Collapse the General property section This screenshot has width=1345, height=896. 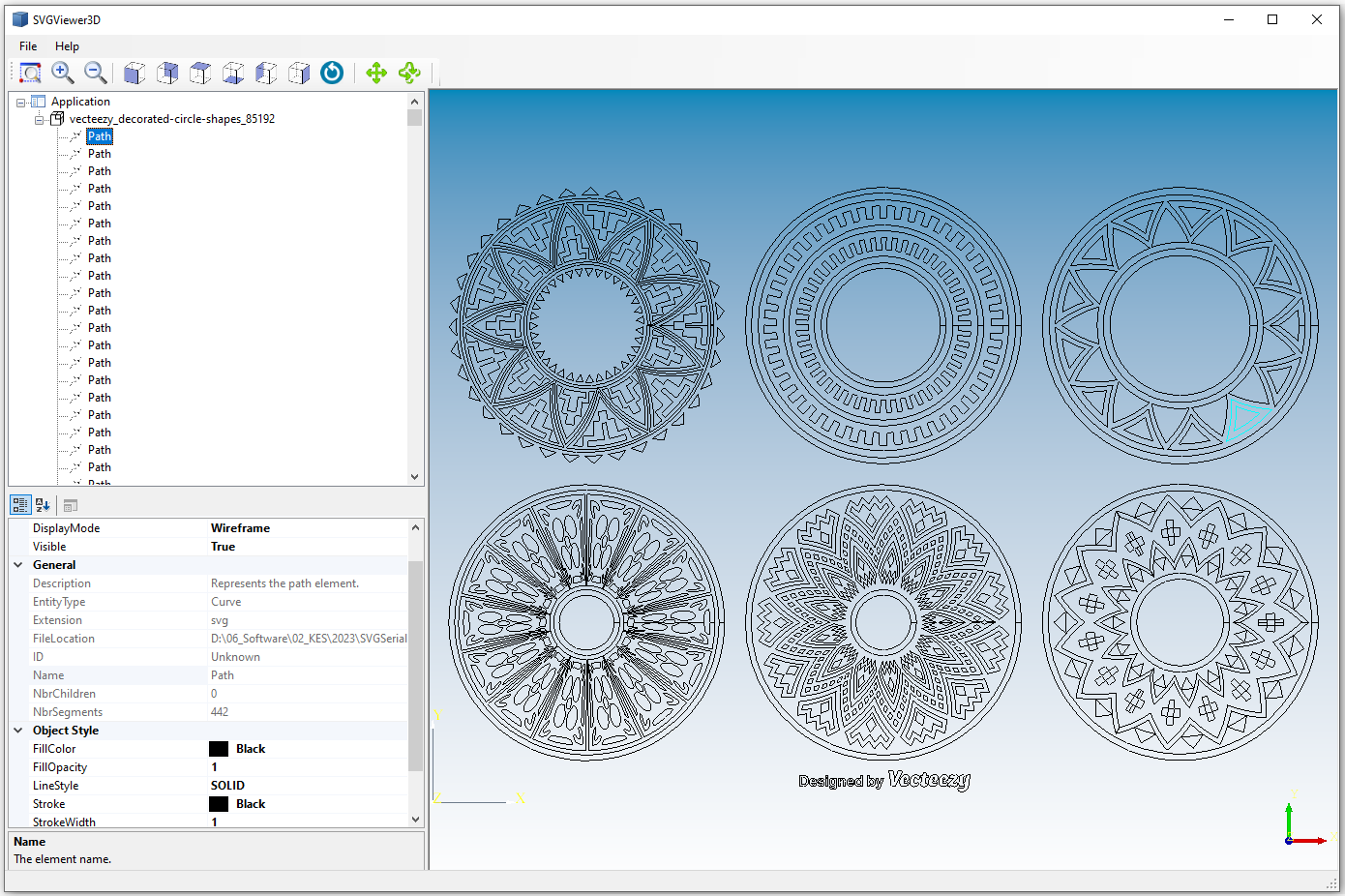18,565
